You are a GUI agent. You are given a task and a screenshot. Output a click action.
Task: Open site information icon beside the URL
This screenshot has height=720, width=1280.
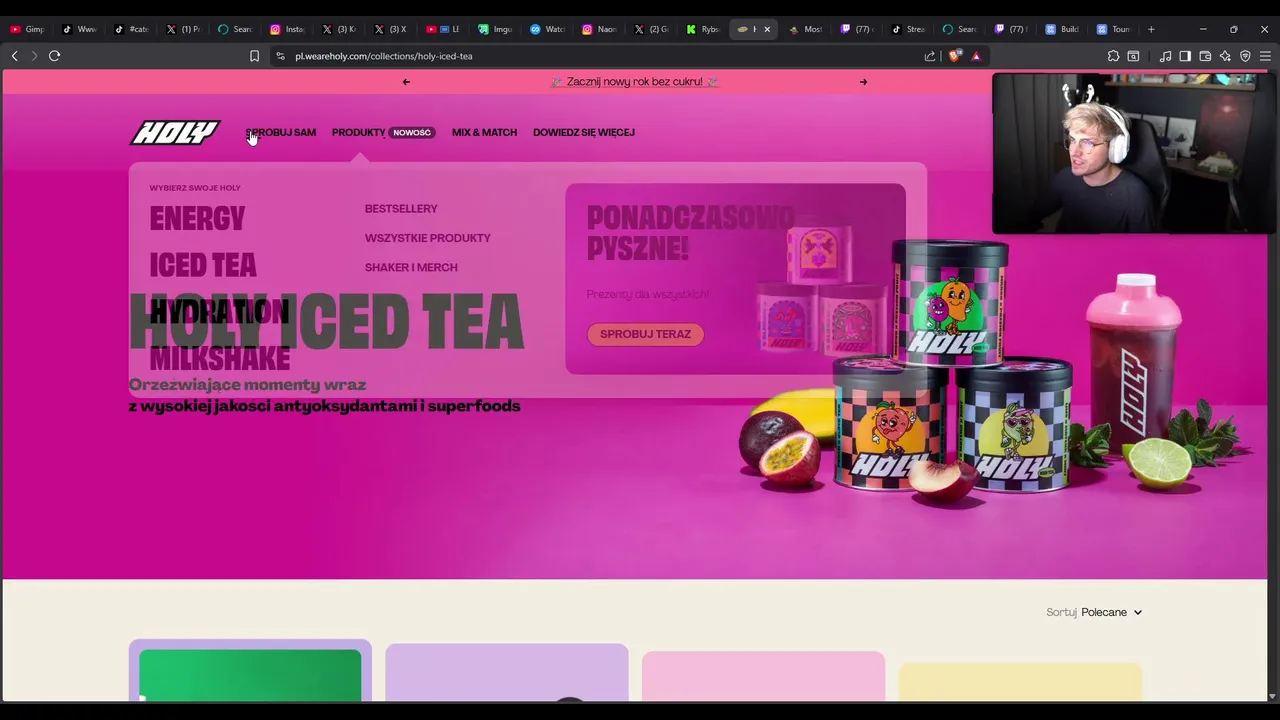point(280,56)
